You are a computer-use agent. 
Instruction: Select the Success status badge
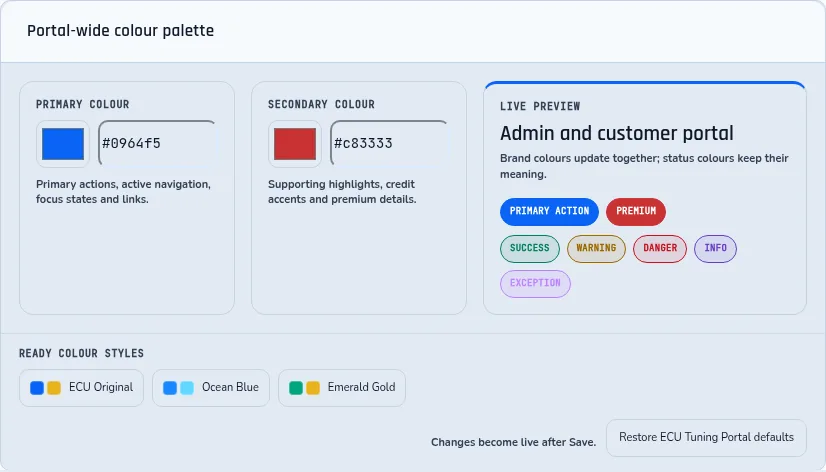pos(529,249)
